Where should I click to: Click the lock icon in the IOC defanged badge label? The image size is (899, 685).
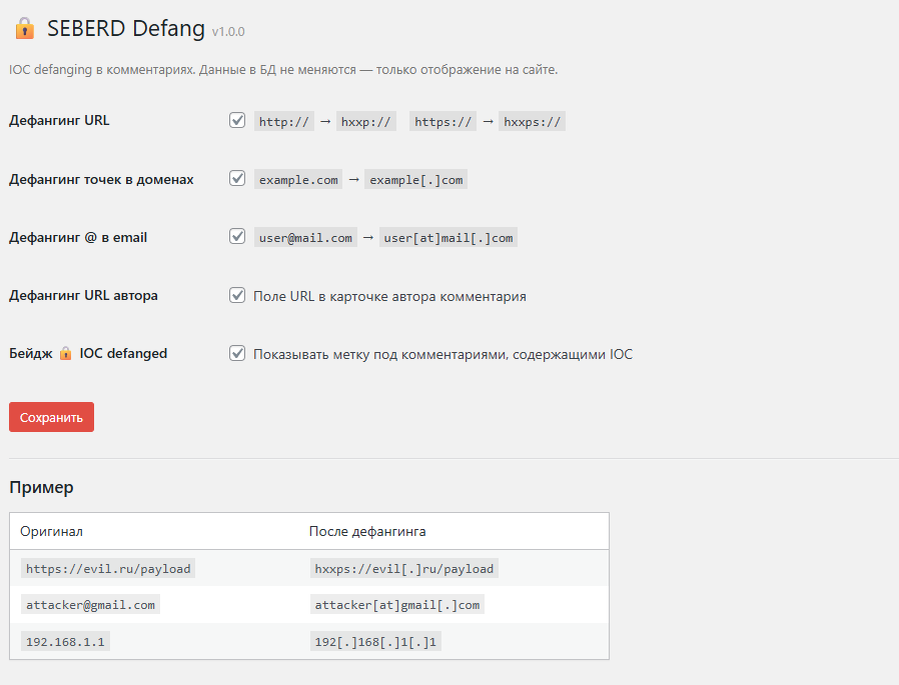65,354
